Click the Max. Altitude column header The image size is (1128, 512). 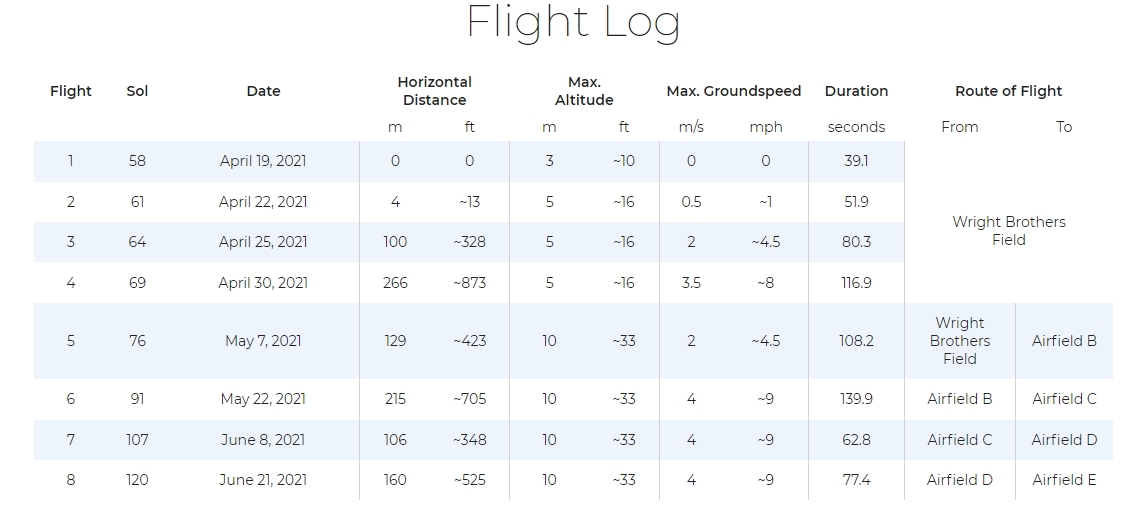click(x=584, y=91)
